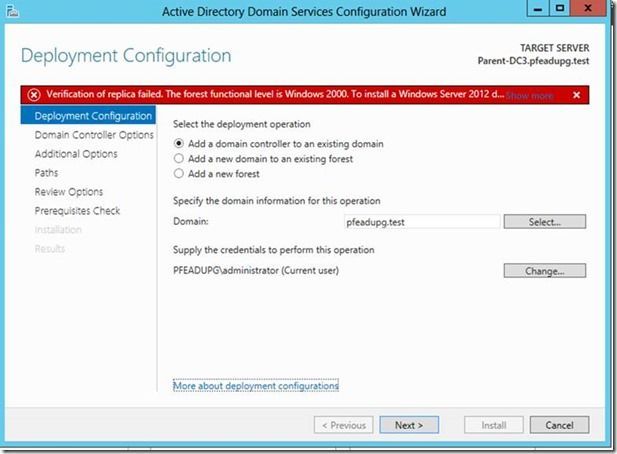This screenshot has width=617, height=454.
Task: Go to Domain Controller Options step
Action: (94, 135)
